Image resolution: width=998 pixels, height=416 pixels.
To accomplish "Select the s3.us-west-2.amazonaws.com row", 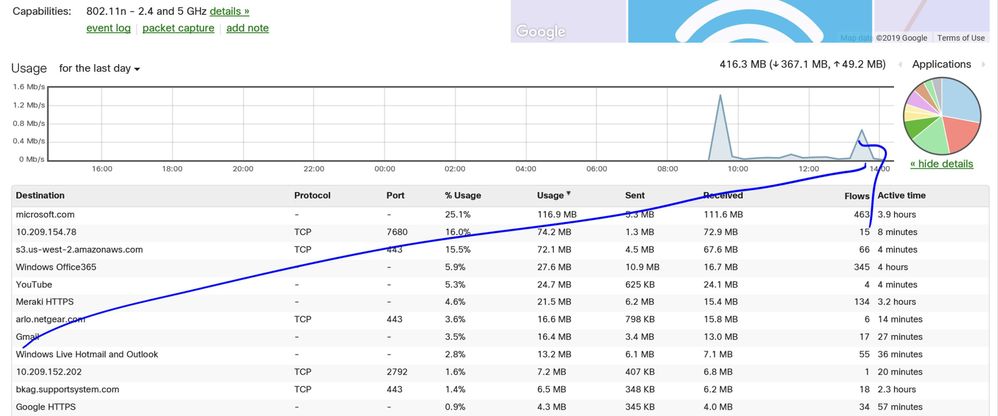I will (79, 249).
